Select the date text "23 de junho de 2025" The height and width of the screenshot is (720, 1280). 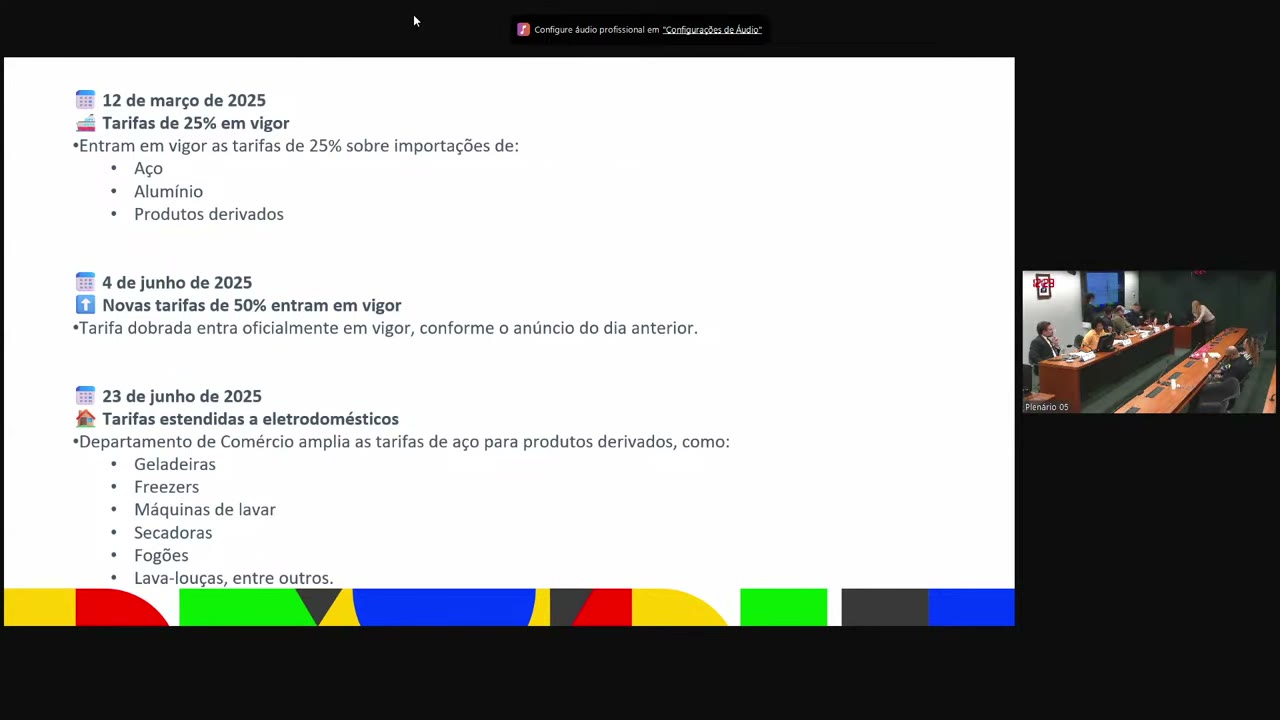(182, 396)
